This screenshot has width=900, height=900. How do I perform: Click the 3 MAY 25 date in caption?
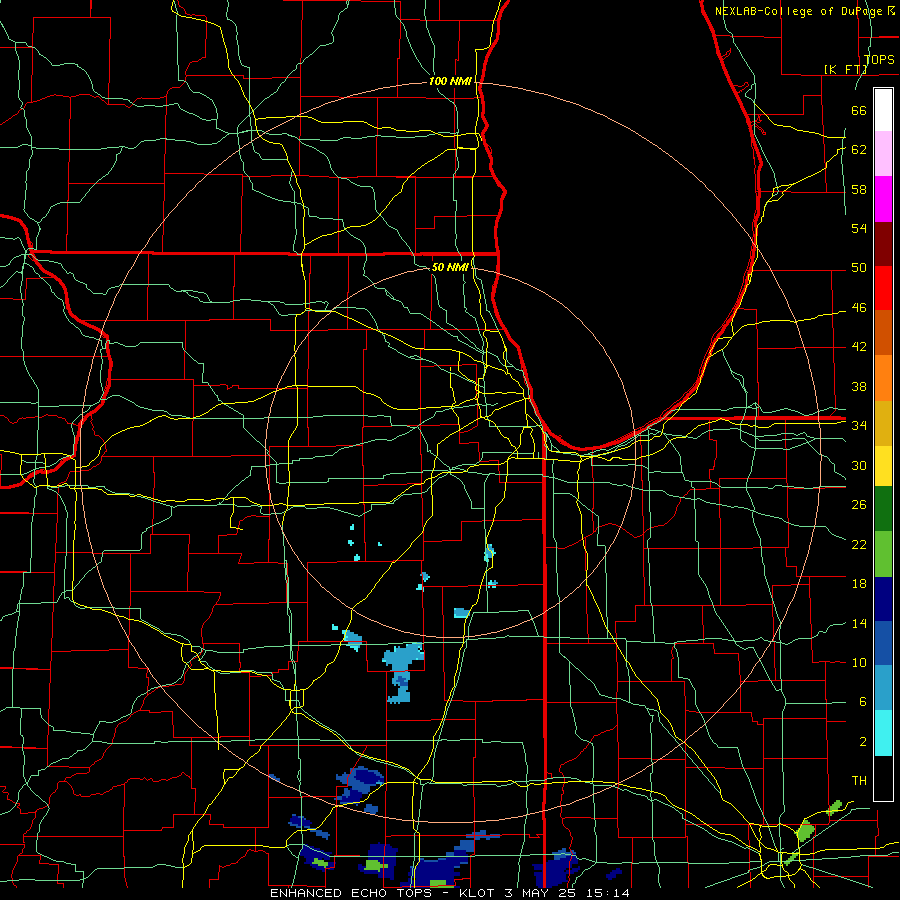click(x=541, y=893)
